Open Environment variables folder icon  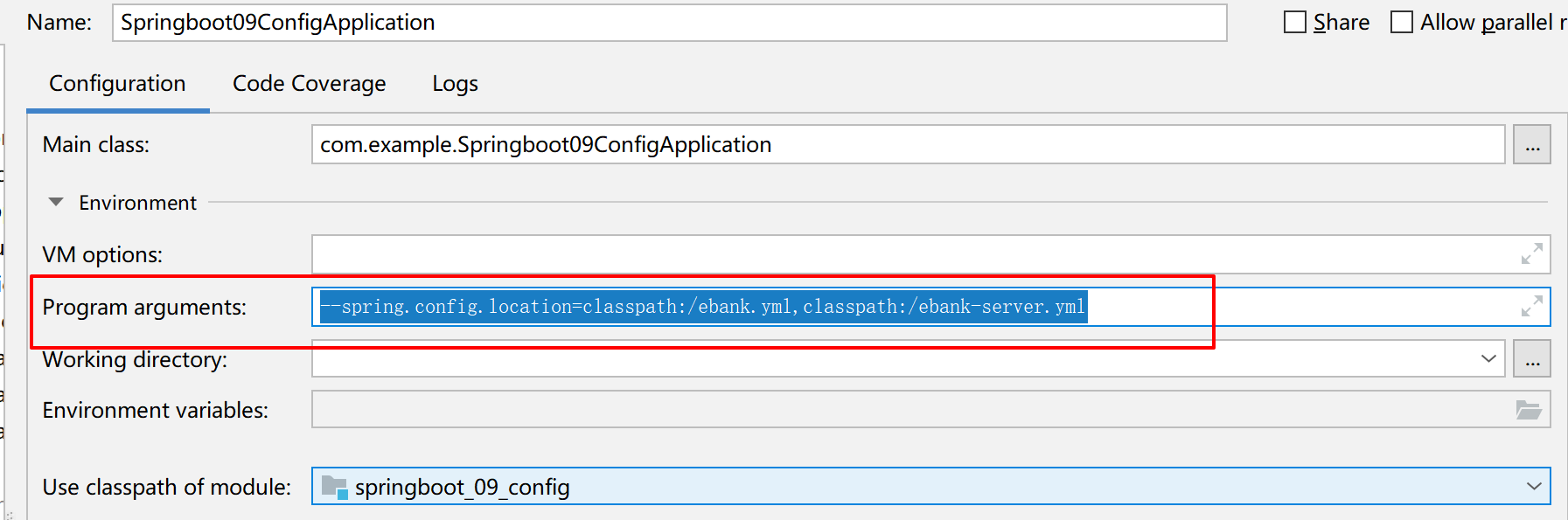tap(1528, 410)
